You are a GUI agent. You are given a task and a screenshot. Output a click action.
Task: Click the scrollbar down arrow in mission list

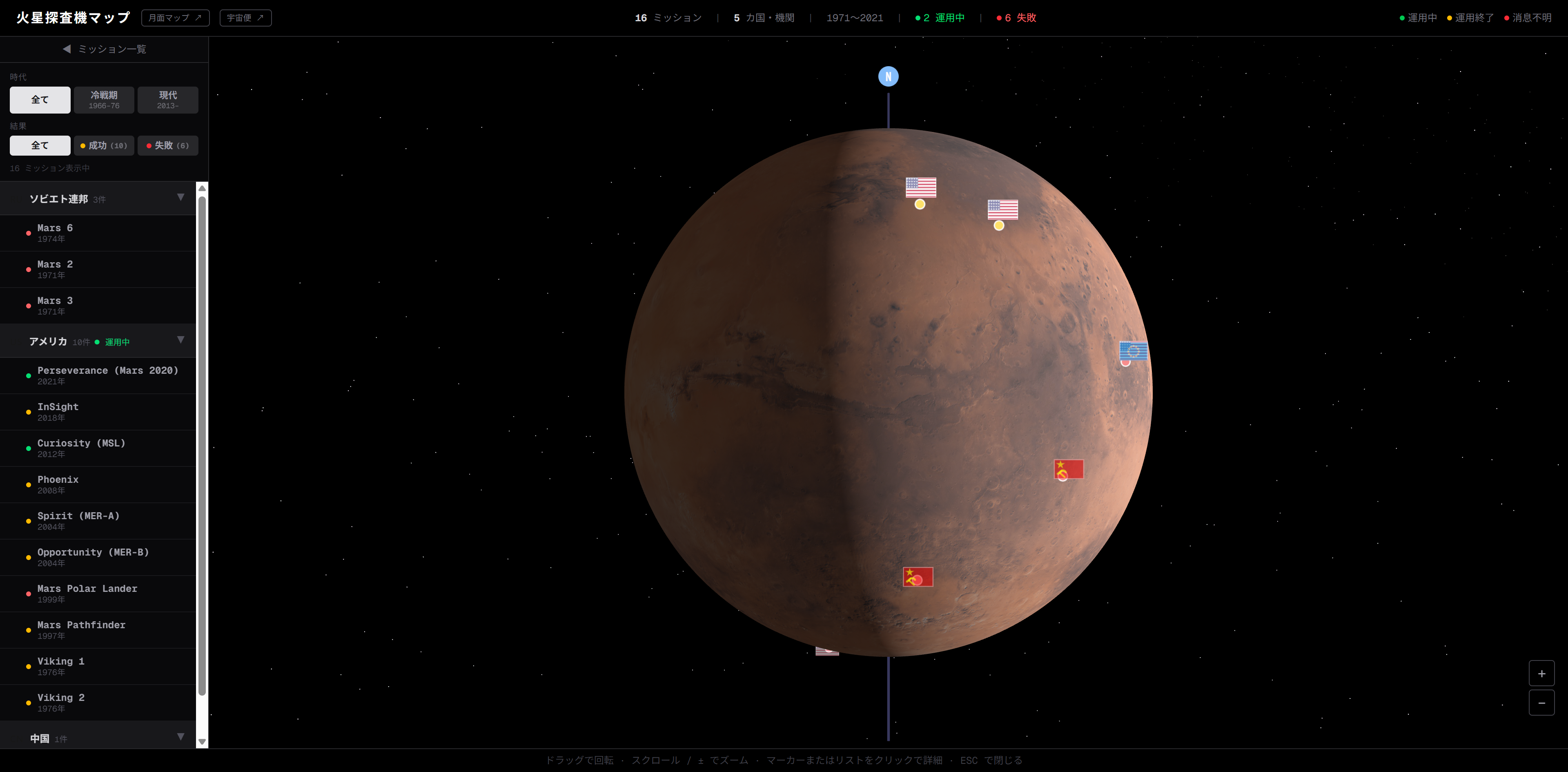(202, 741)
